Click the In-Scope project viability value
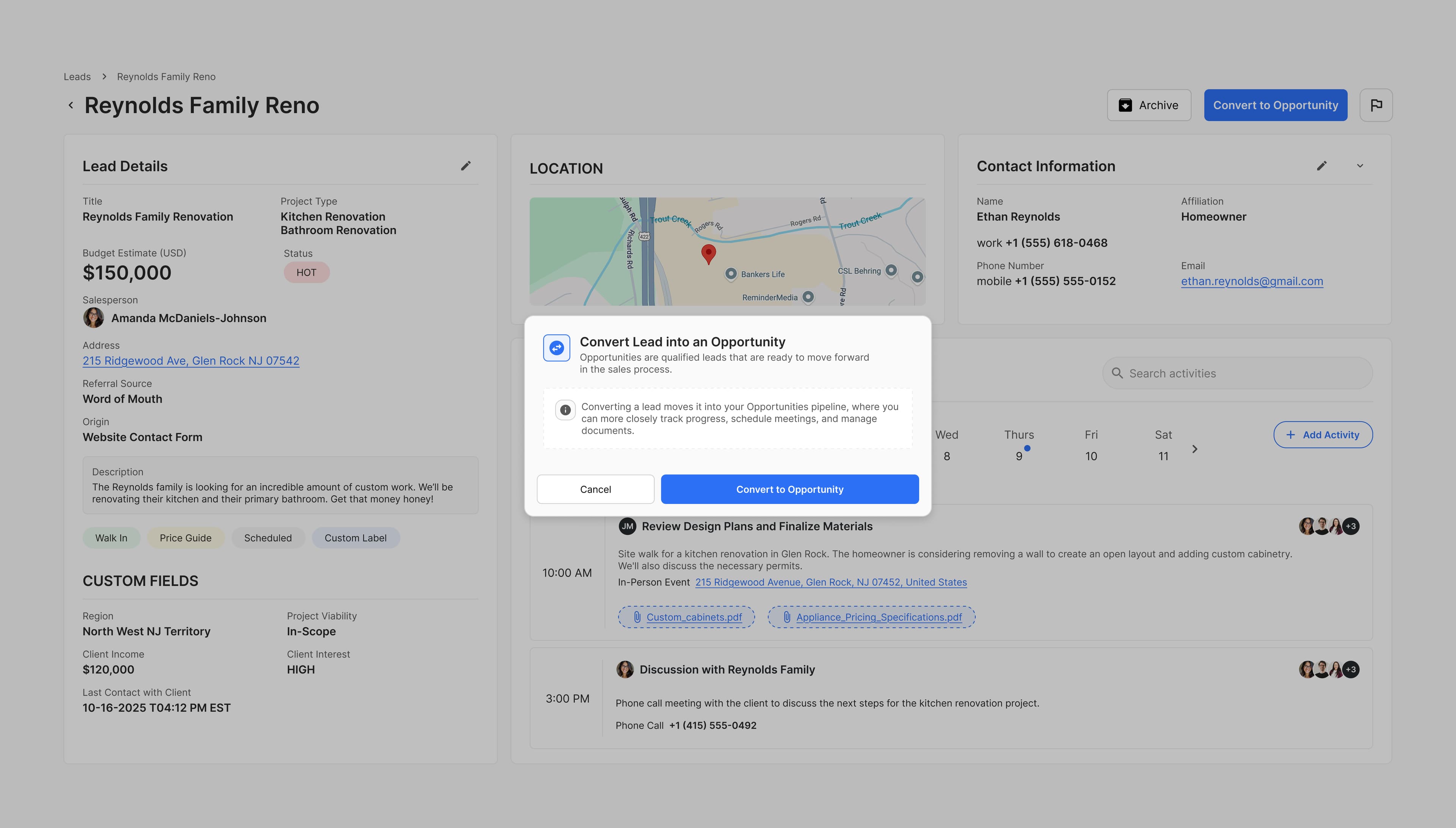Viewport: 1456px width, 828px height. (311, 631)
